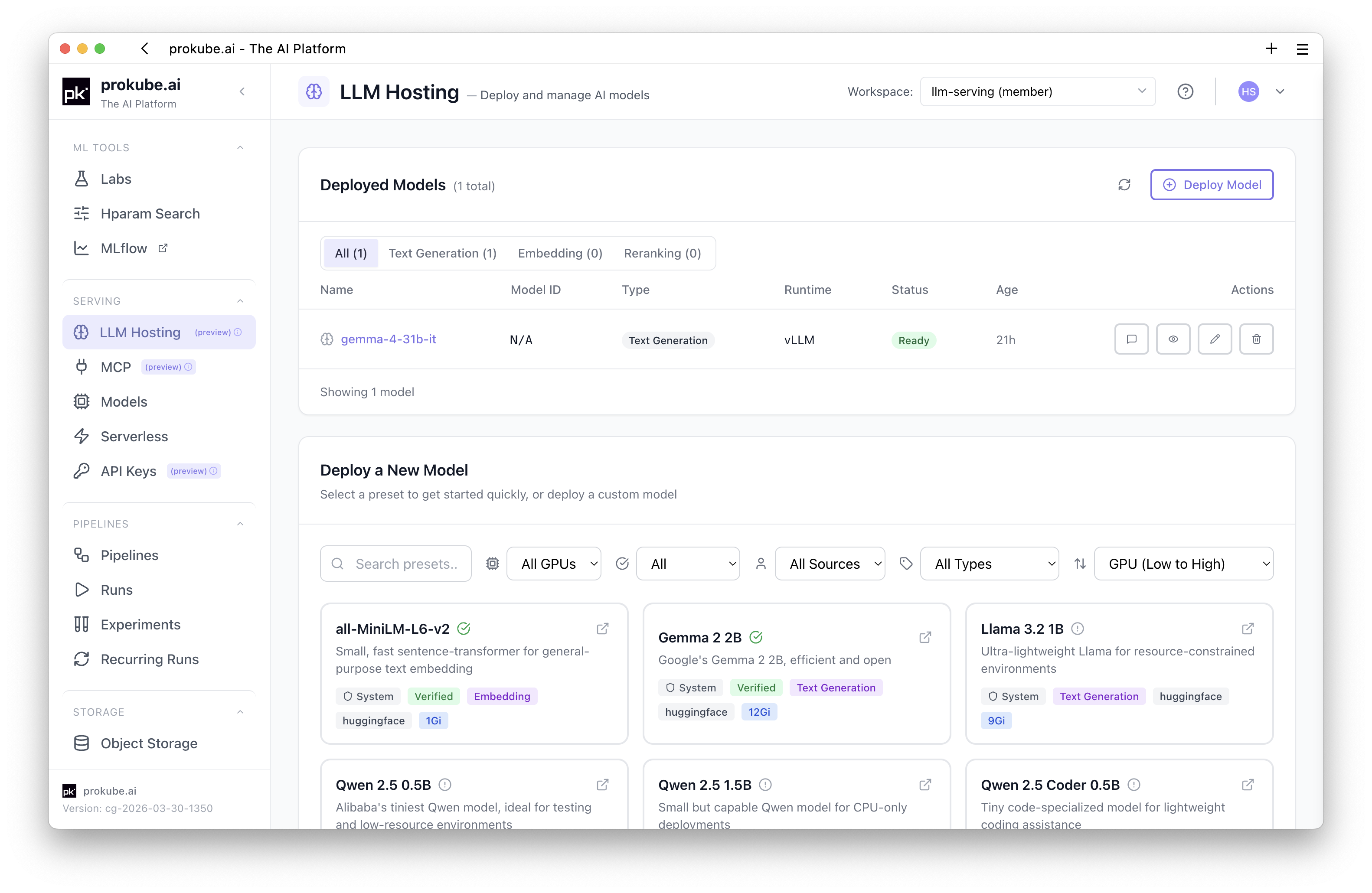Open the Workspace llm-serving dropdown

1037,91
